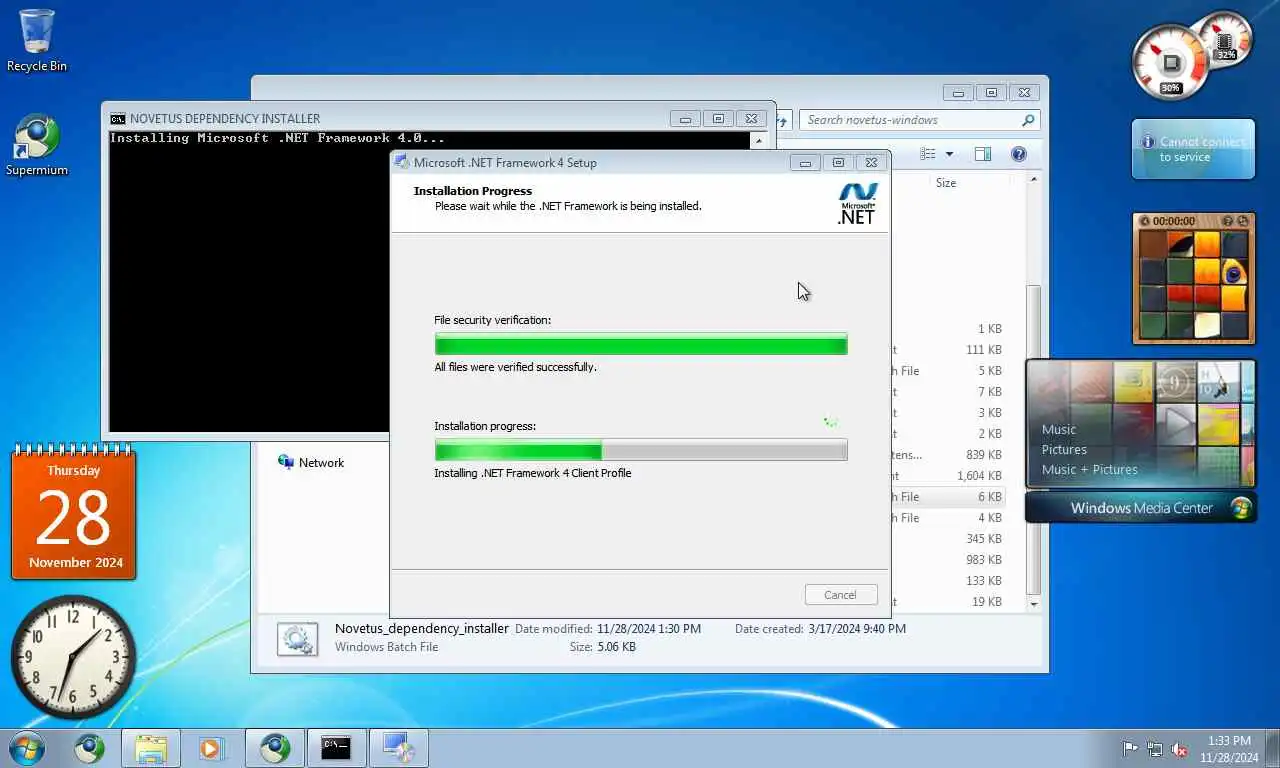
Task: Click the large CPU usage meter gadget
Action: pyautogui.click(x=1170, y=64)
